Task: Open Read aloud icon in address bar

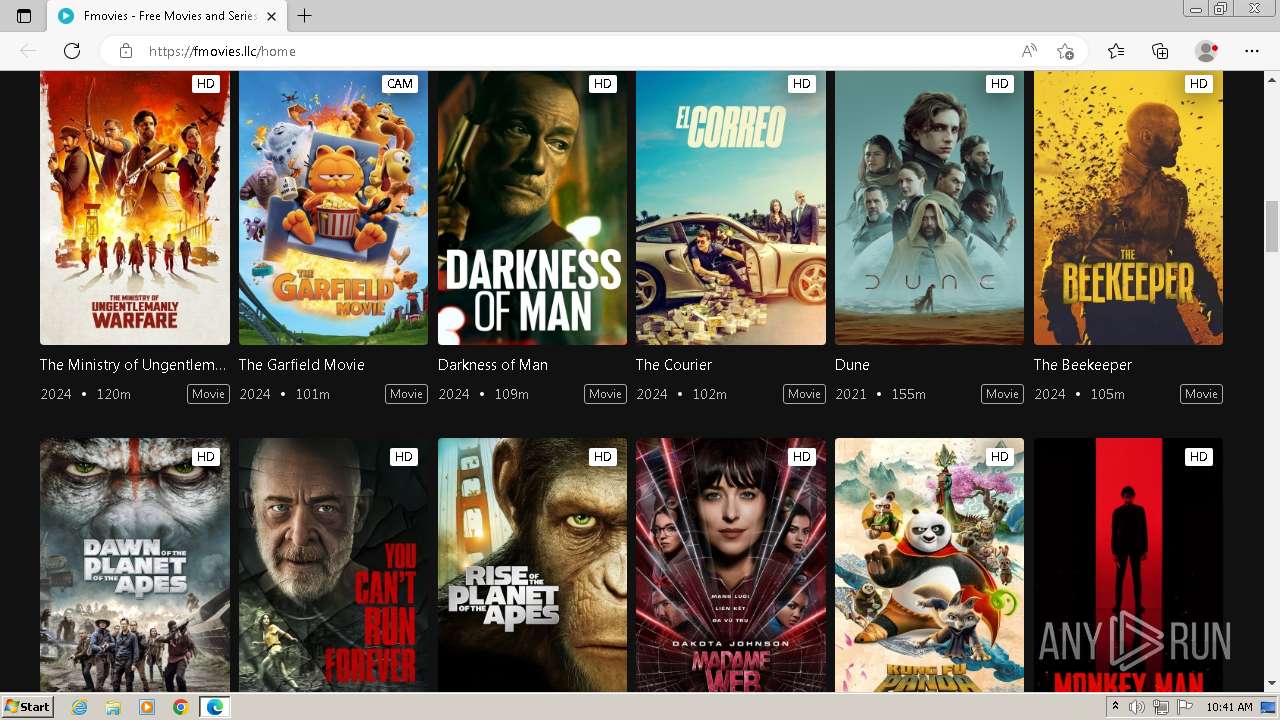Action: tap(1029, 51)
